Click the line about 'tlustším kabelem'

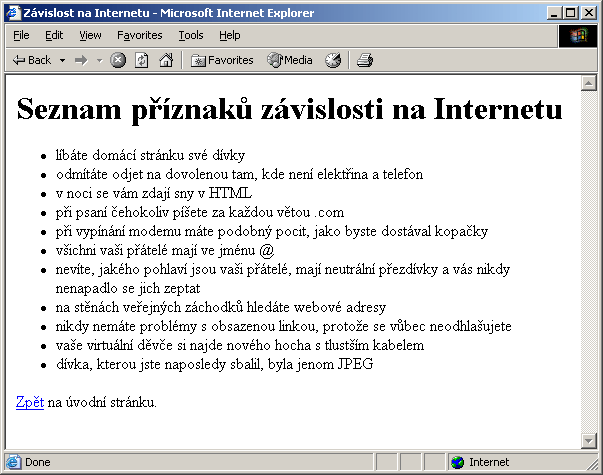pyautogui.click(x=240, y=345)
